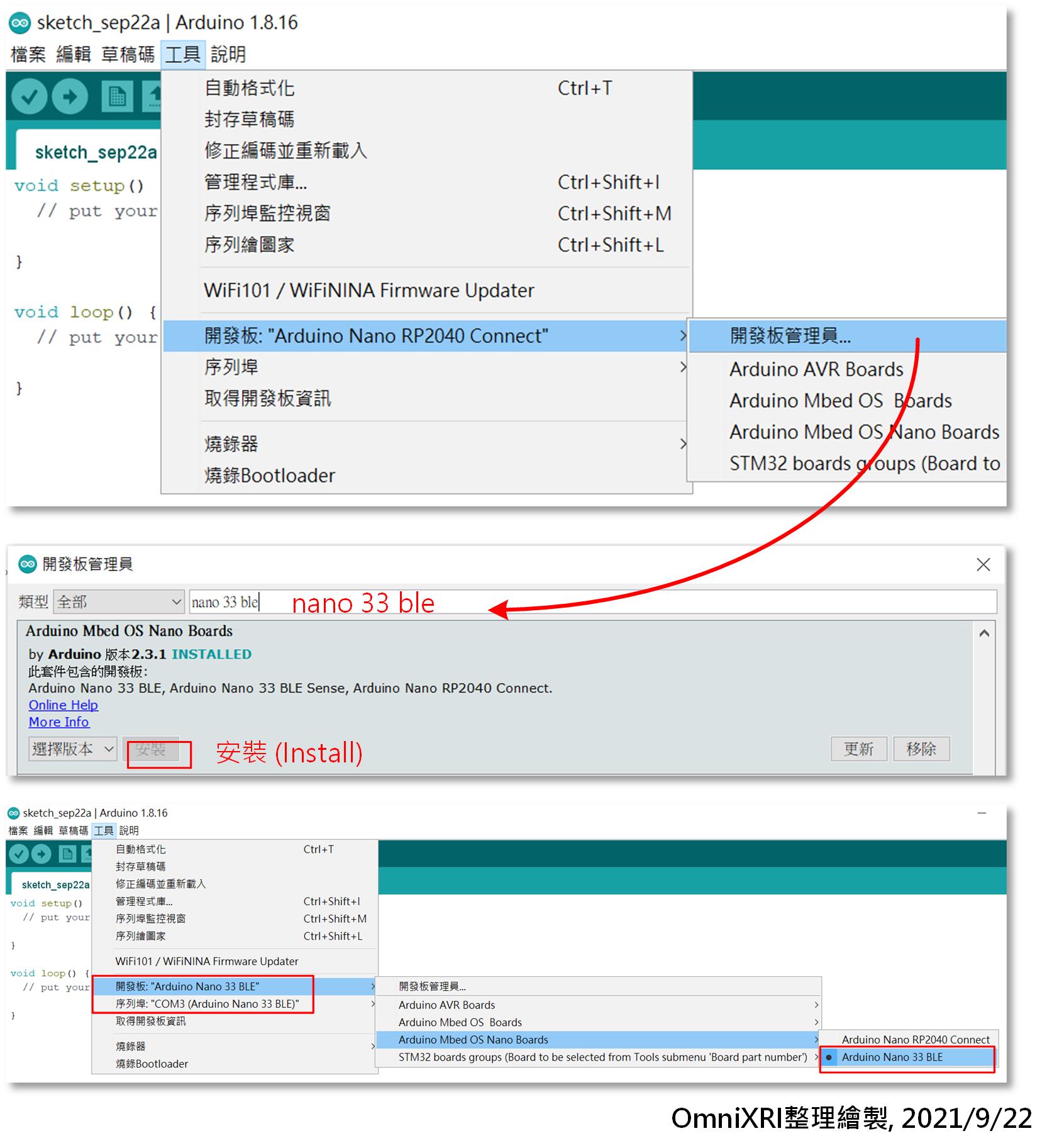Select the STM32 boards groups entry in upper submenu
The height and width of the screenshot is (1148, 1047).
[x=848, y=464]
